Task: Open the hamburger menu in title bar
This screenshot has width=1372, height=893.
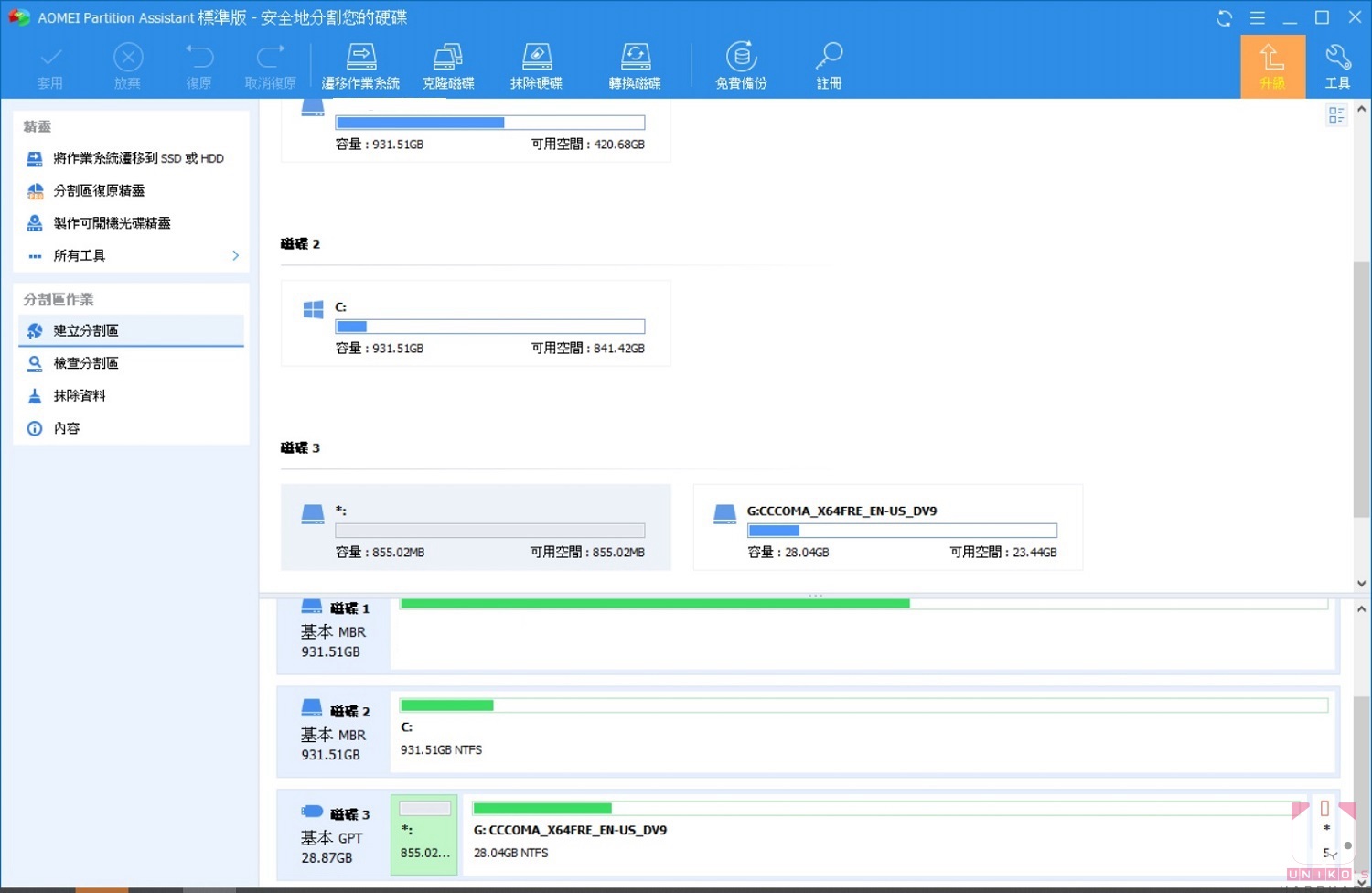Action: (x=1258, y=17)
